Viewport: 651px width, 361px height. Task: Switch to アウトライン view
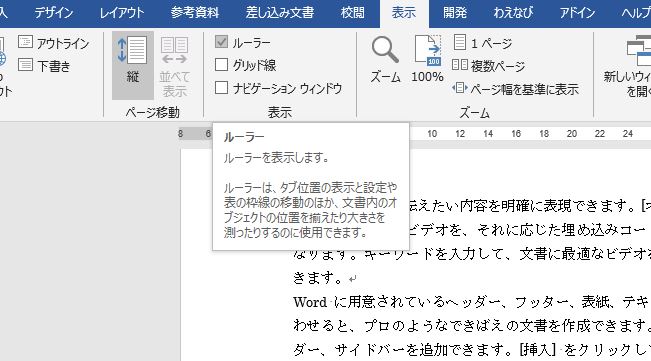coord(54,43)
